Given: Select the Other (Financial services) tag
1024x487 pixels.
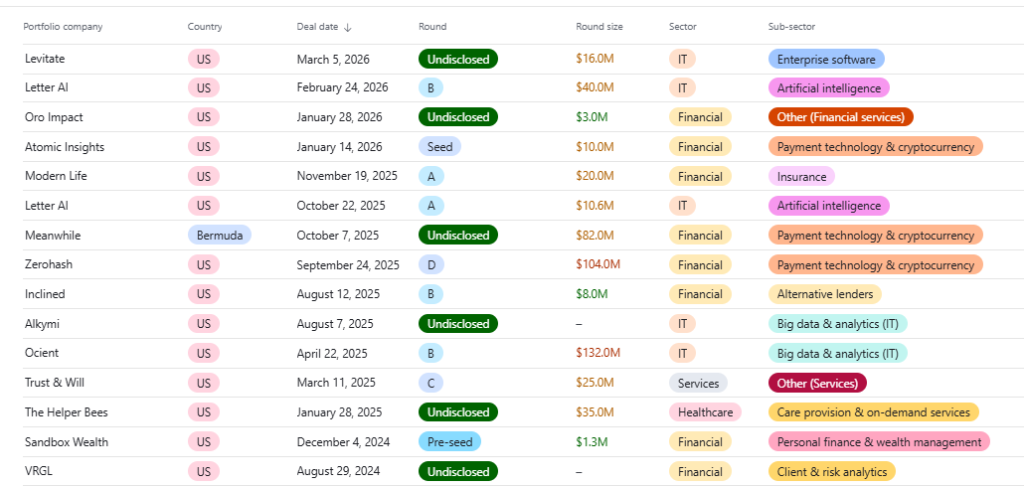Looking at the screenshot, I should (x=840, y=117).
